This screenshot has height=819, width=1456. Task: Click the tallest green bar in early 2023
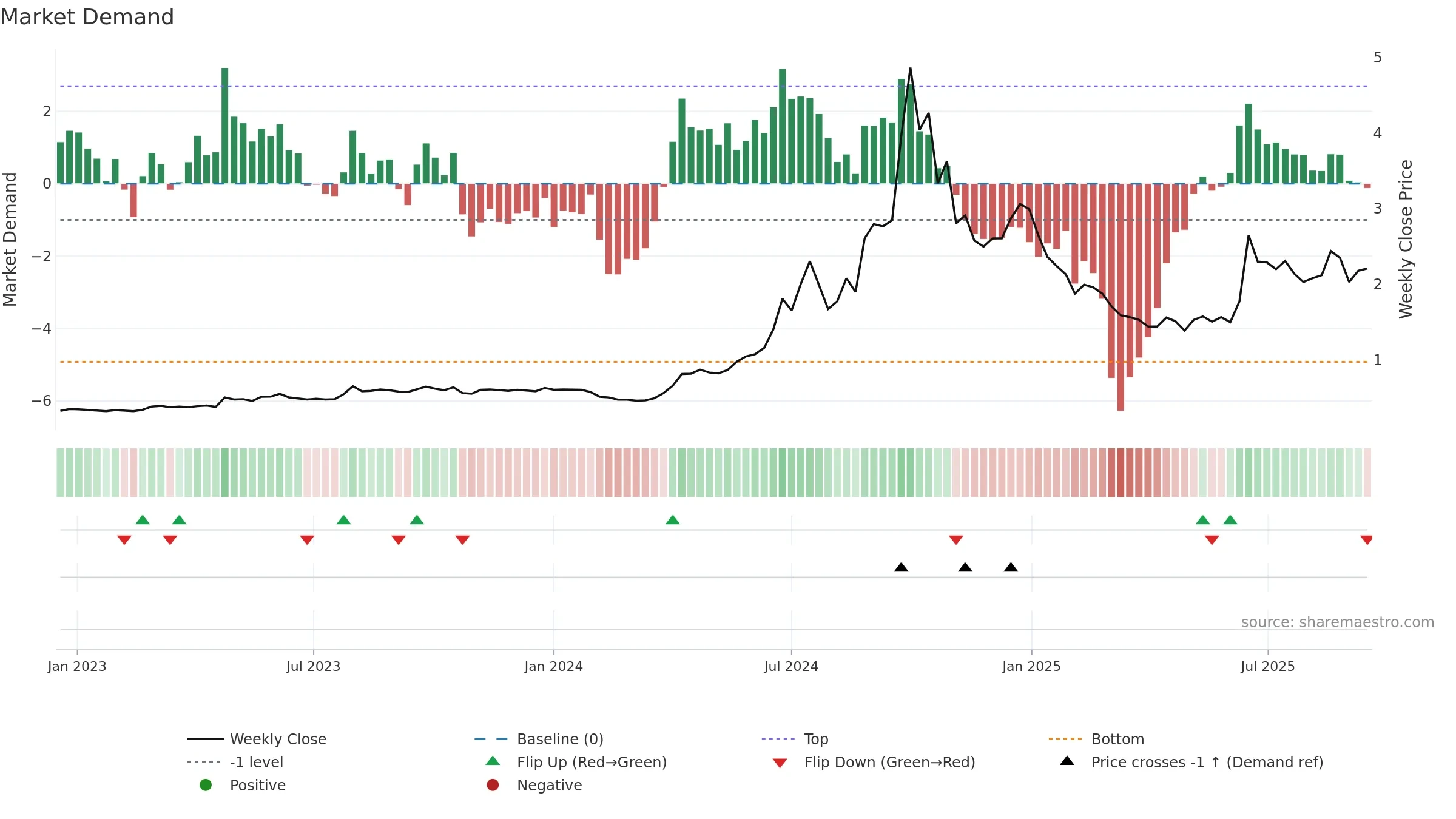225,126
